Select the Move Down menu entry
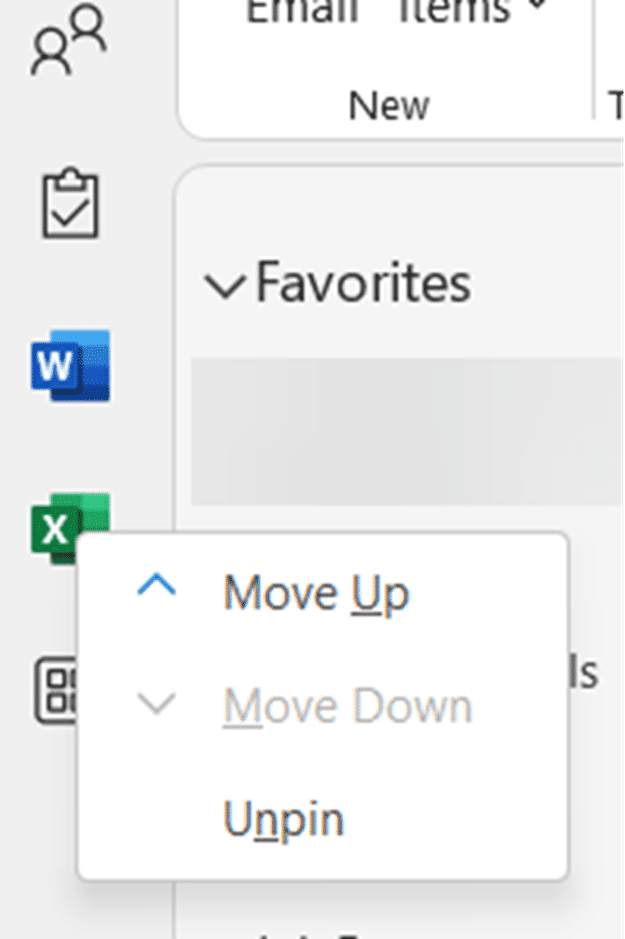The width and height of the screenshot is (625, 939). 347,707
